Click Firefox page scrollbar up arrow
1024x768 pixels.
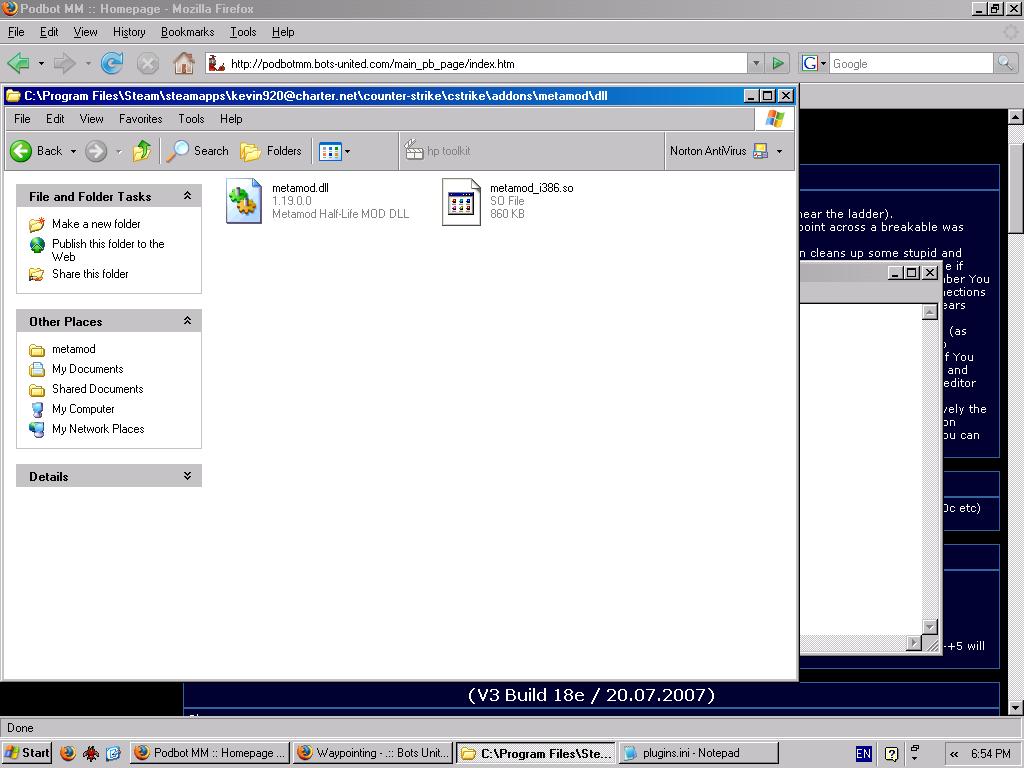[x=1016, y=117]
